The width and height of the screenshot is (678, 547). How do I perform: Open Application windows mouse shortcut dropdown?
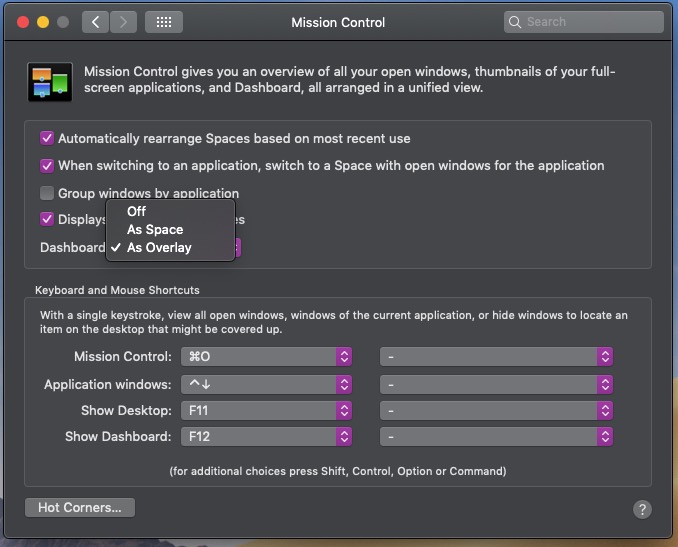[x=496, y=384]
